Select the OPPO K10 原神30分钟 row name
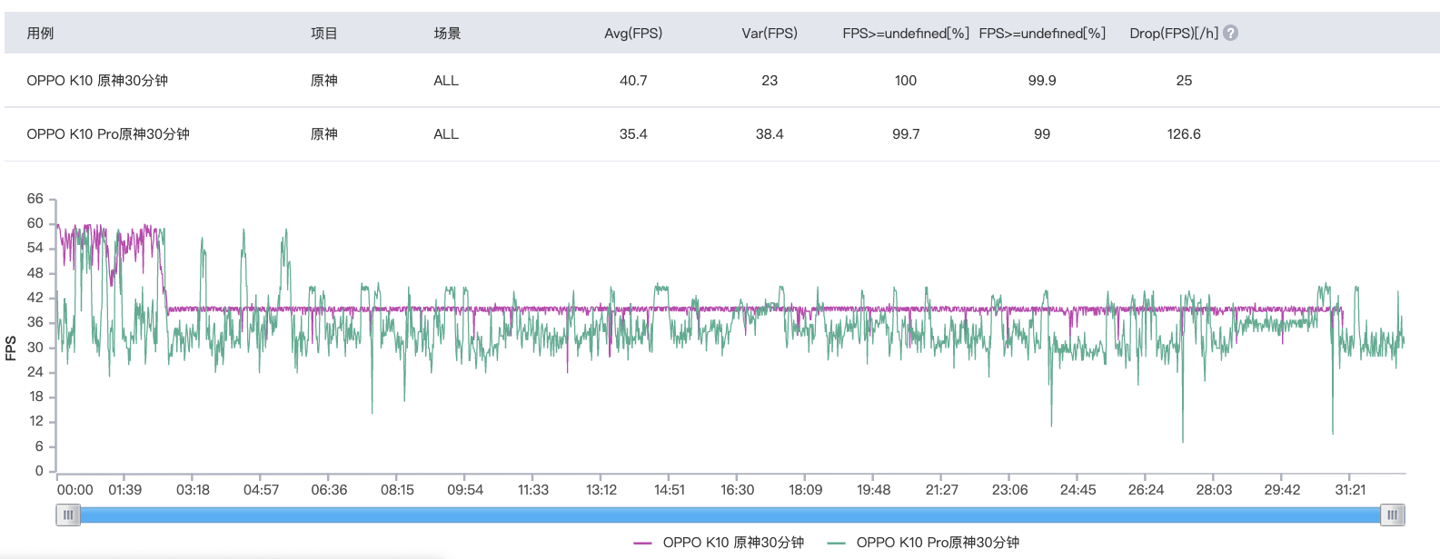 point(97,80)
